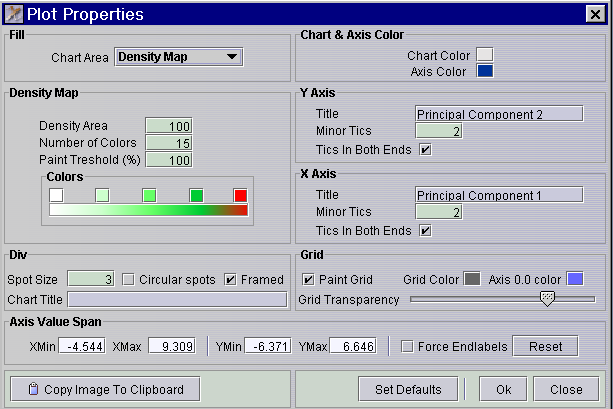Select the pale green density color swatch
The height and width of the screenshot is (409, 613).
coord(102,195)
